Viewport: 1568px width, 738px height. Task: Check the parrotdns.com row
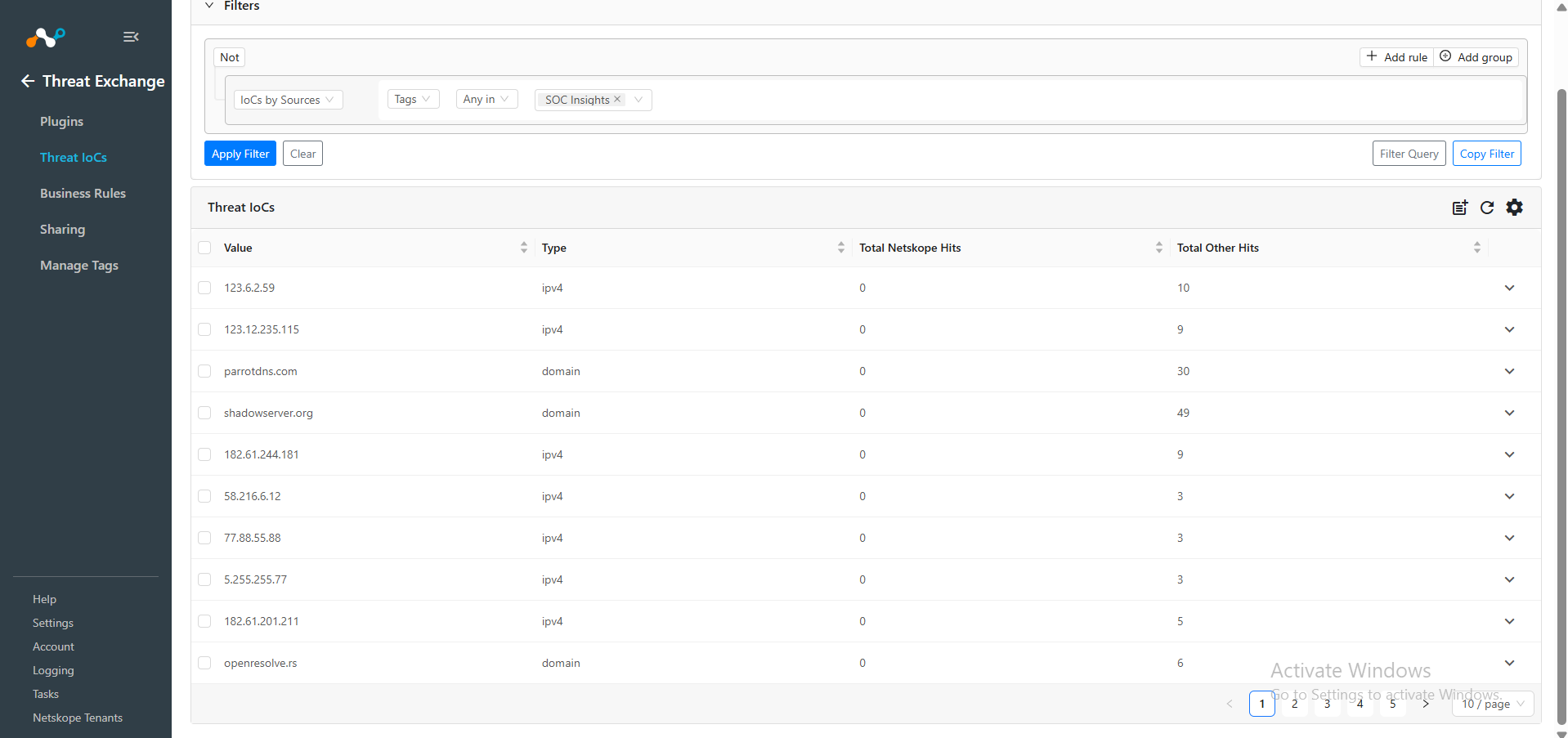point(204,371)
